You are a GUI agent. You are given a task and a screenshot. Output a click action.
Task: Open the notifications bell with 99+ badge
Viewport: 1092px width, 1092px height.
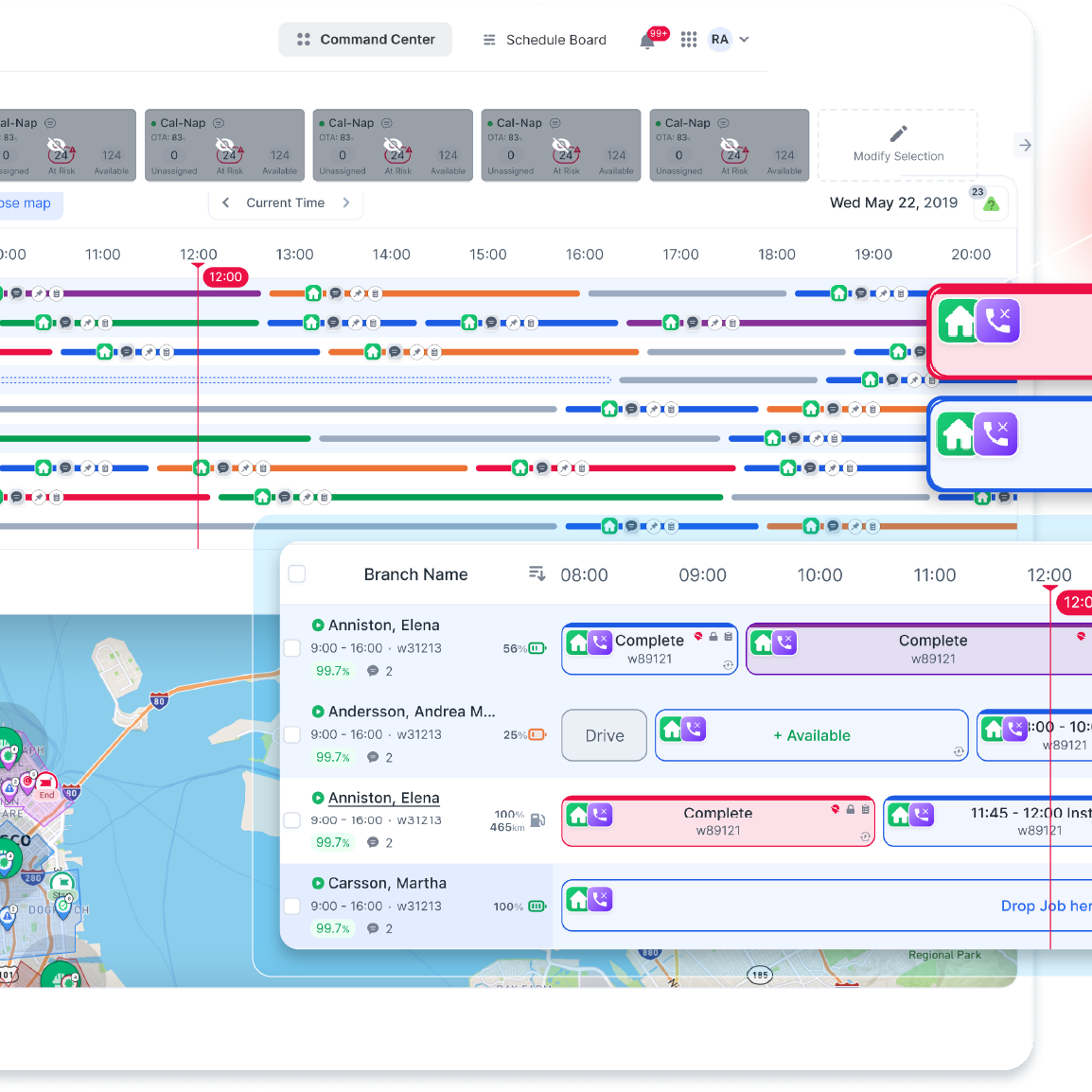(x=647, y=41)
